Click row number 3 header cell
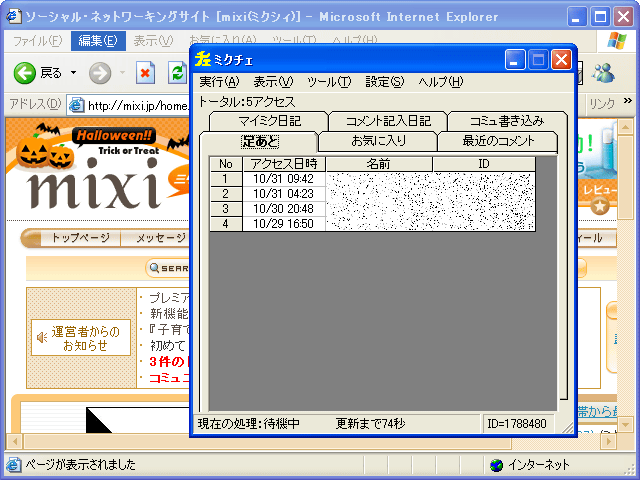 pos(226,209)
